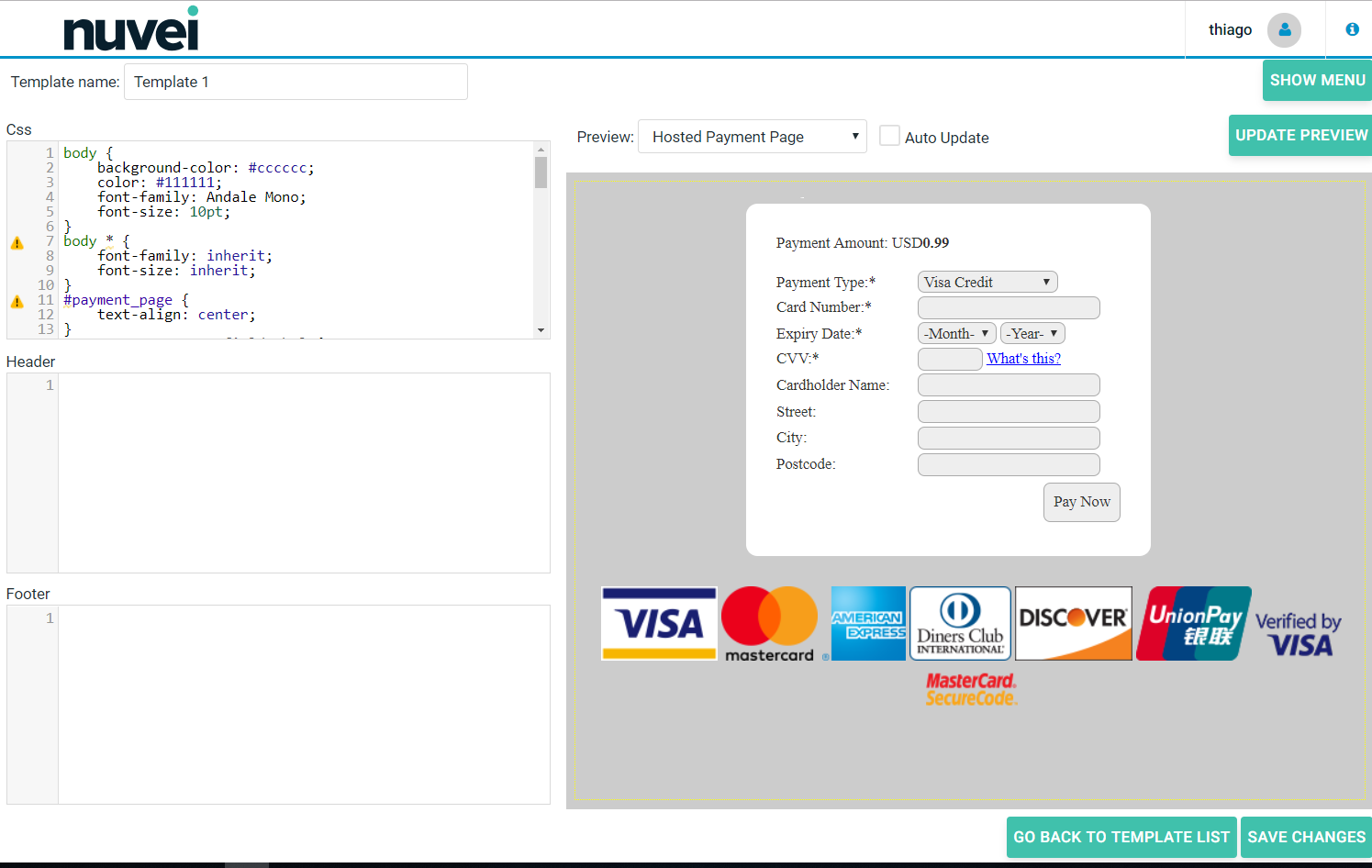Screen dimensions: 1372x868
Task: Click the Diners Club International logo
Action: [x=960, y=623]
